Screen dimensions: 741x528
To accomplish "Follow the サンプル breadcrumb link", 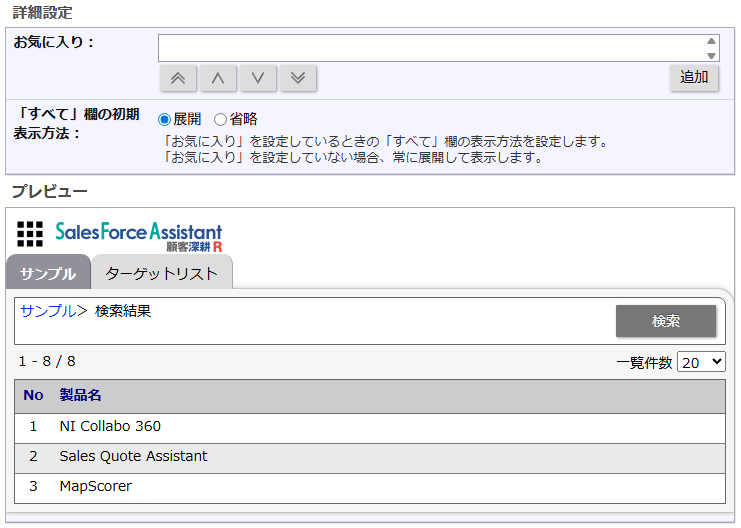I will 48,311.
